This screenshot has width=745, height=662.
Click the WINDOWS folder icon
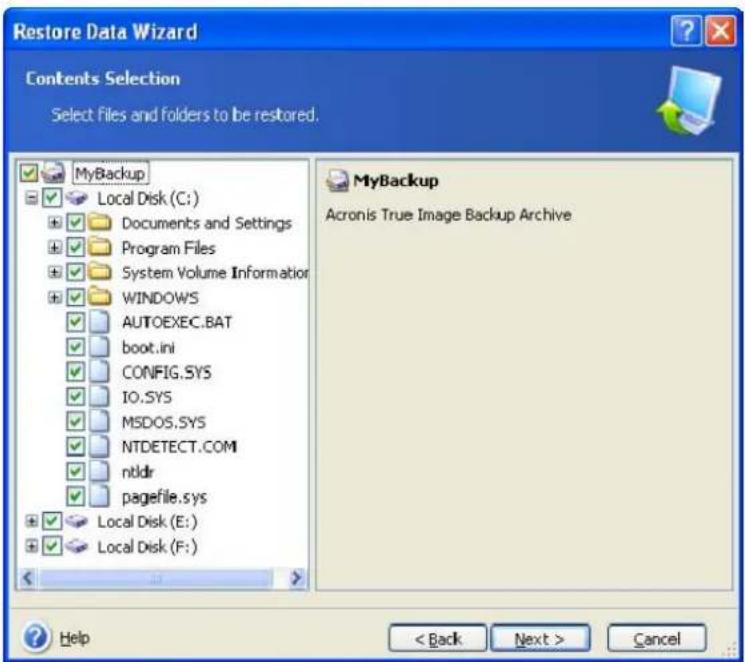[100, 297]
